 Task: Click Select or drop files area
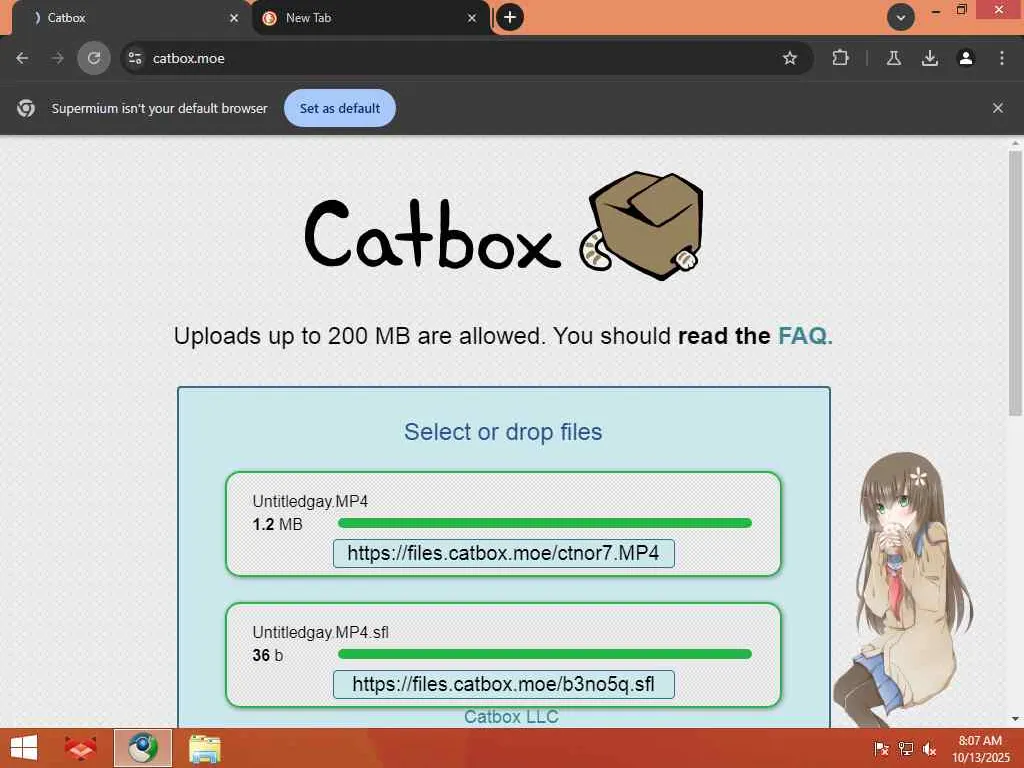pyautogui.click(x=503, y=432)
